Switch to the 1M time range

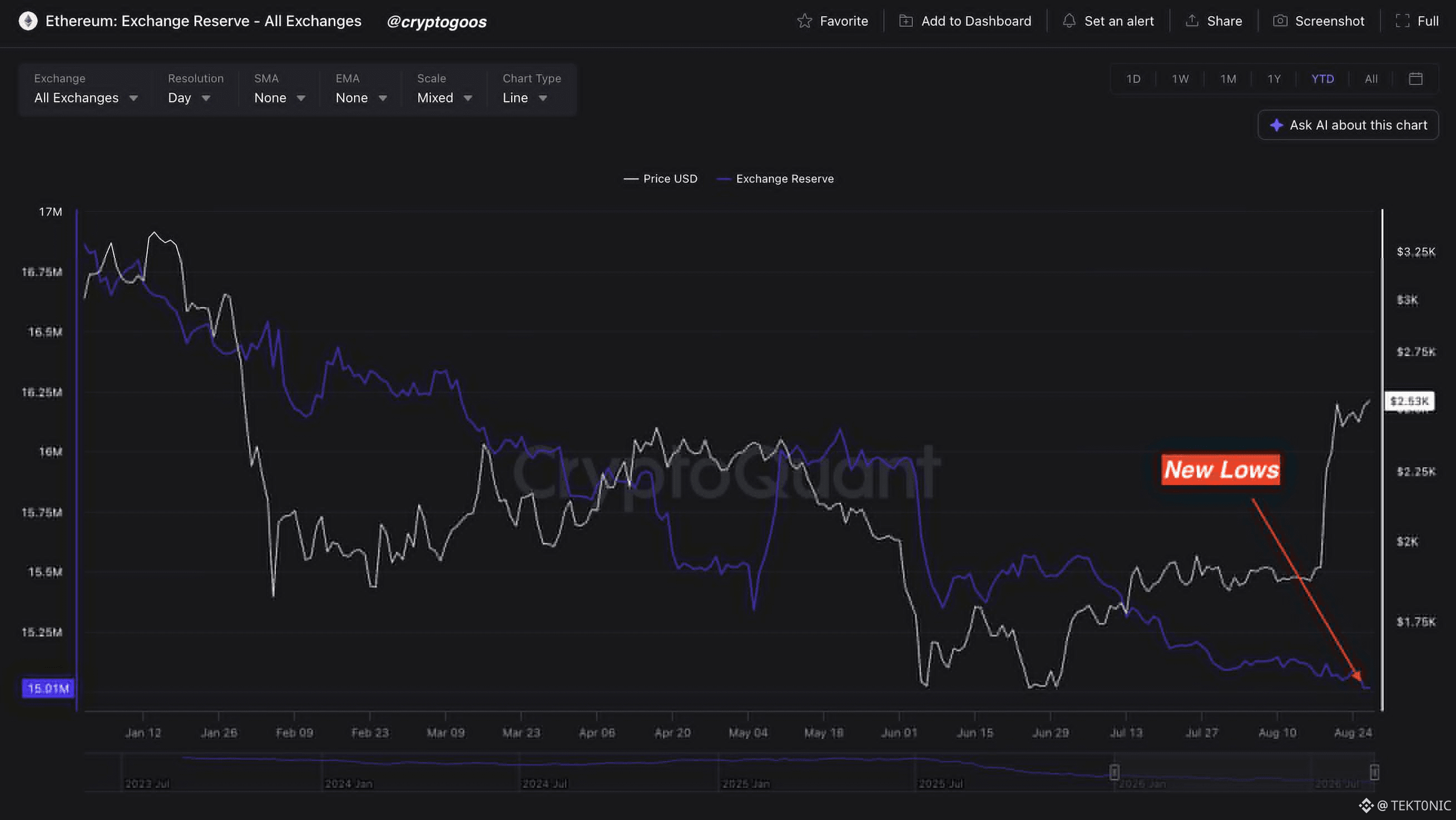pos(1228,78)
